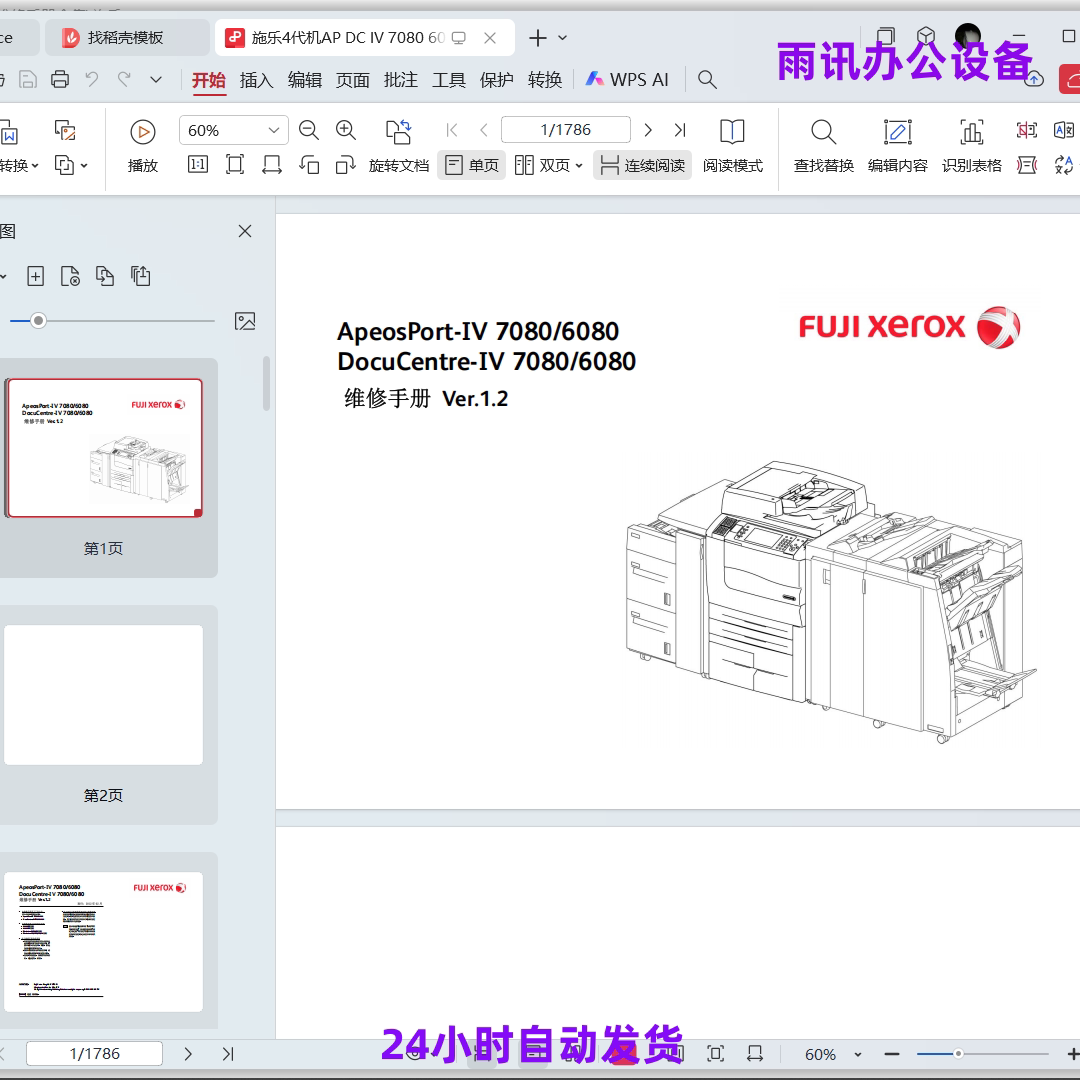
Task: Go to next page in the bottom status bar
Action: pos(188,1054)
